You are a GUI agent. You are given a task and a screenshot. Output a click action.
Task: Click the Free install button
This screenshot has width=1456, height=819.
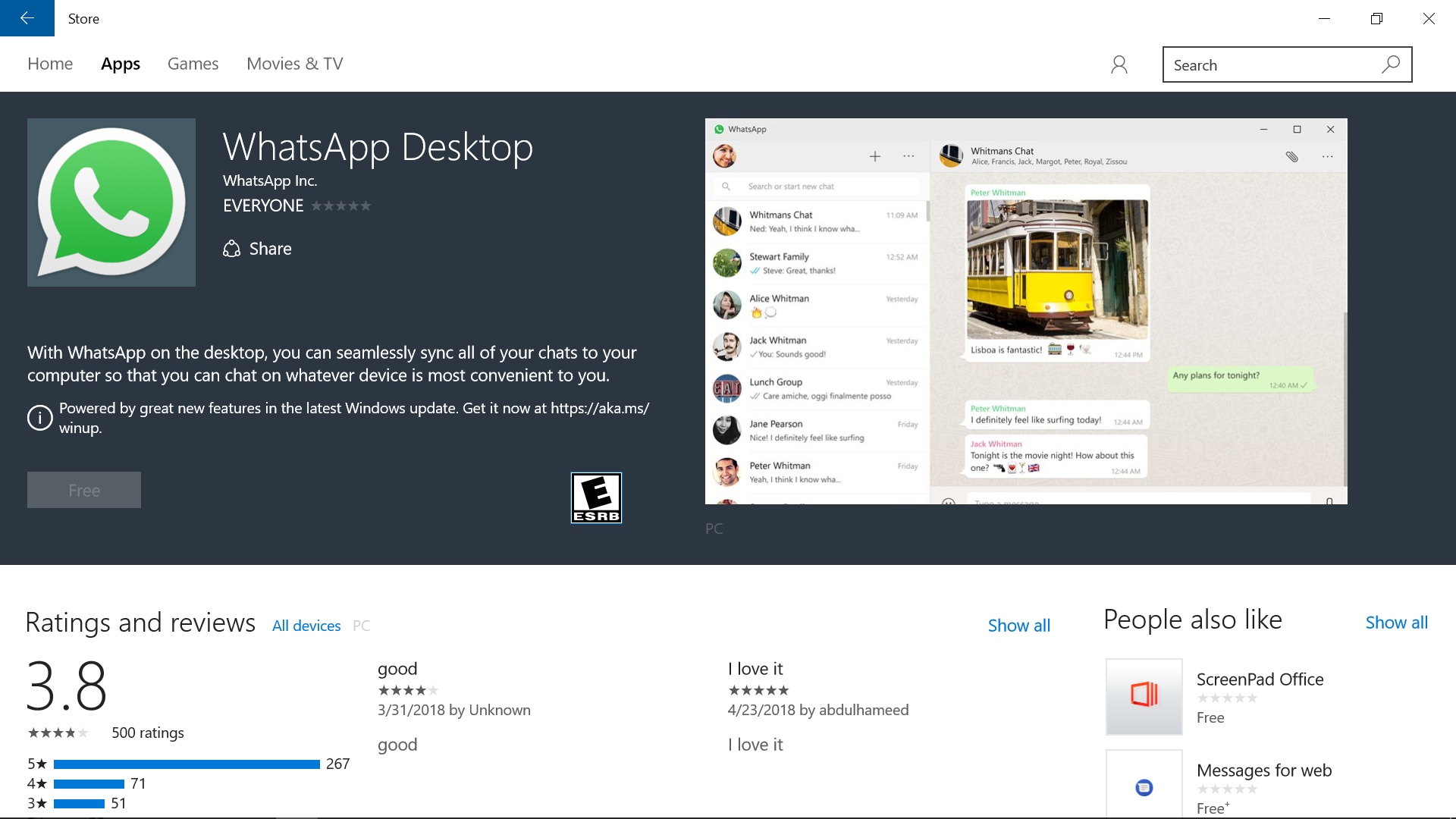pos(84,490)
